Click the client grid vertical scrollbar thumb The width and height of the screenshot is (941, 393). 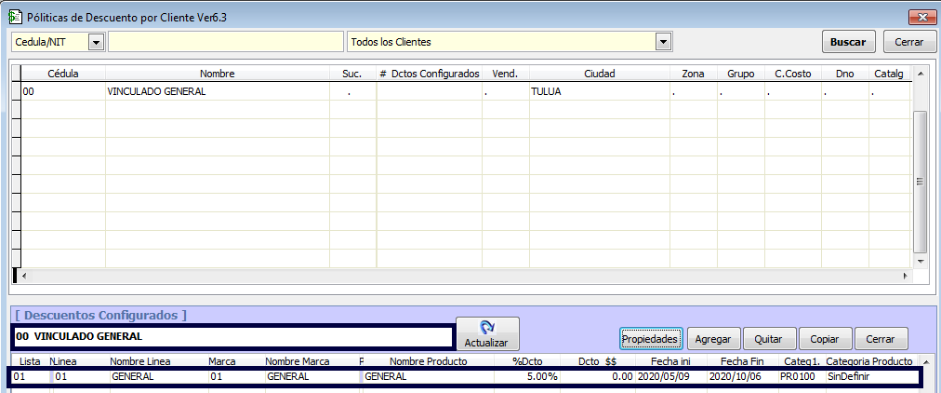point(919,181)
